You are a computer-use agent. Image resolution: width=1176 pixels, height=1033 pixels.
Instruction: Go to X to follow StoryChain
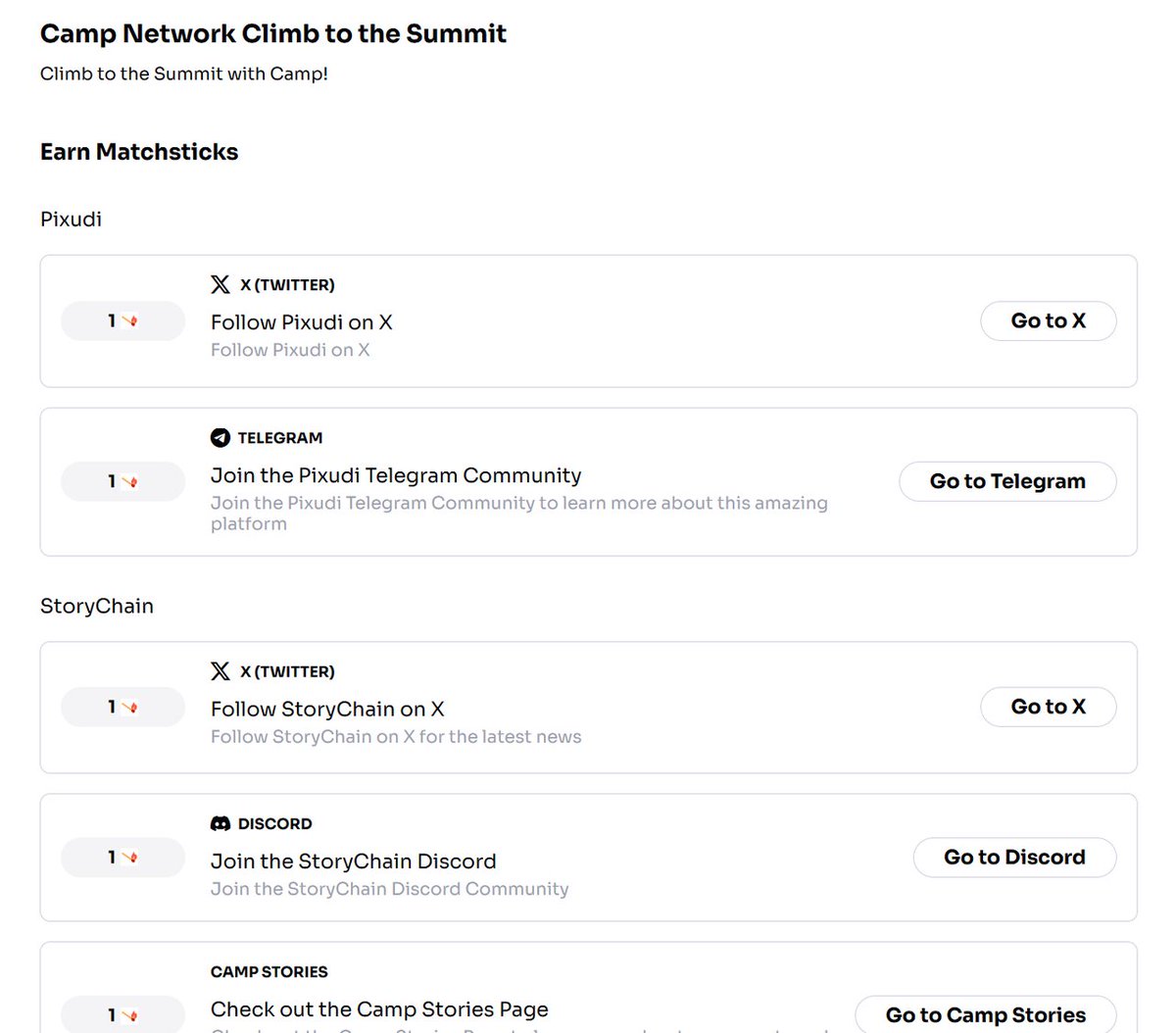pos(1048,707)
